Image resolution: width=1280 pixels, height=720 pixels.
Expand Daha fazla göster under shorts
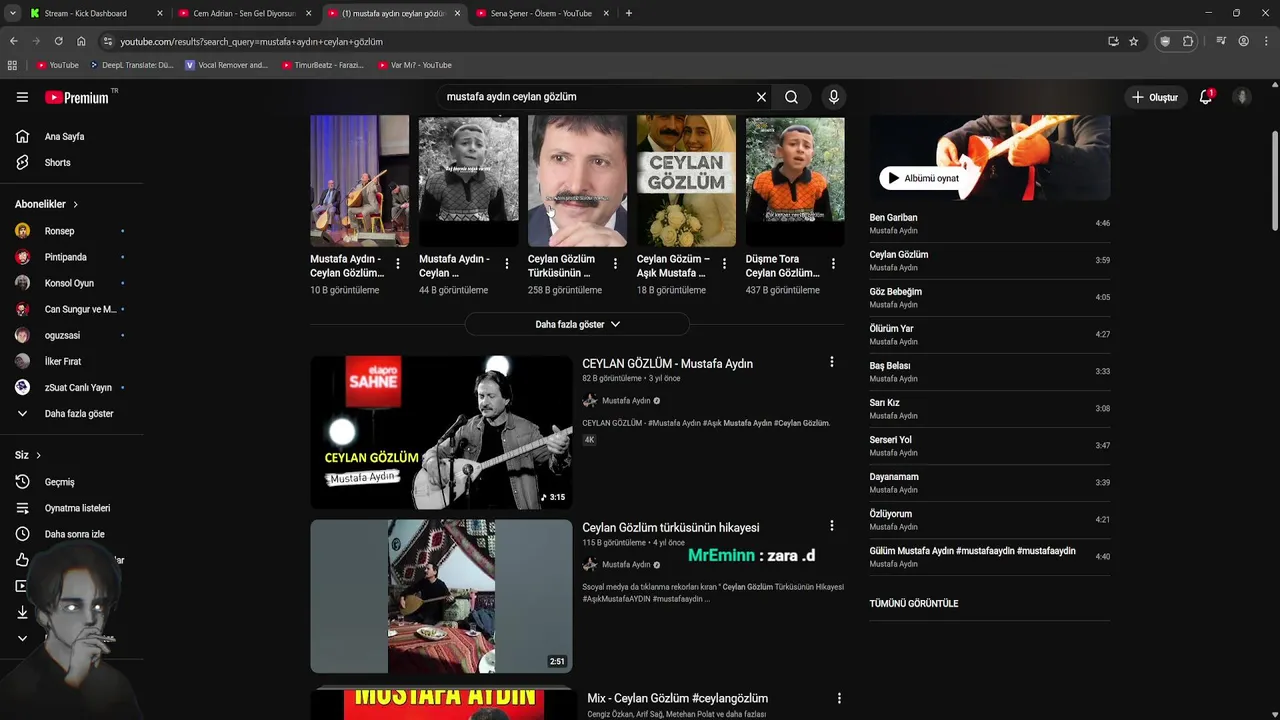click(577, 324)
